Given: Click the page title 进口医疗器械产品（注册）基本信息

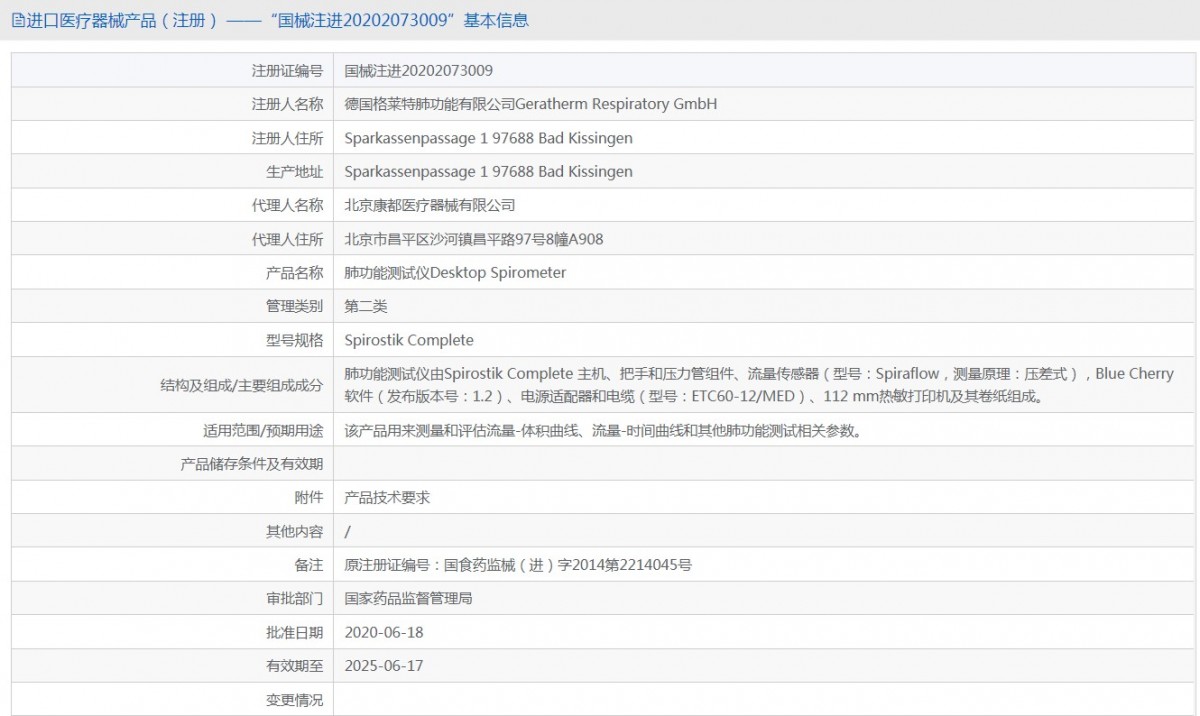Looking at the screenshot, I should coord(278,20).
